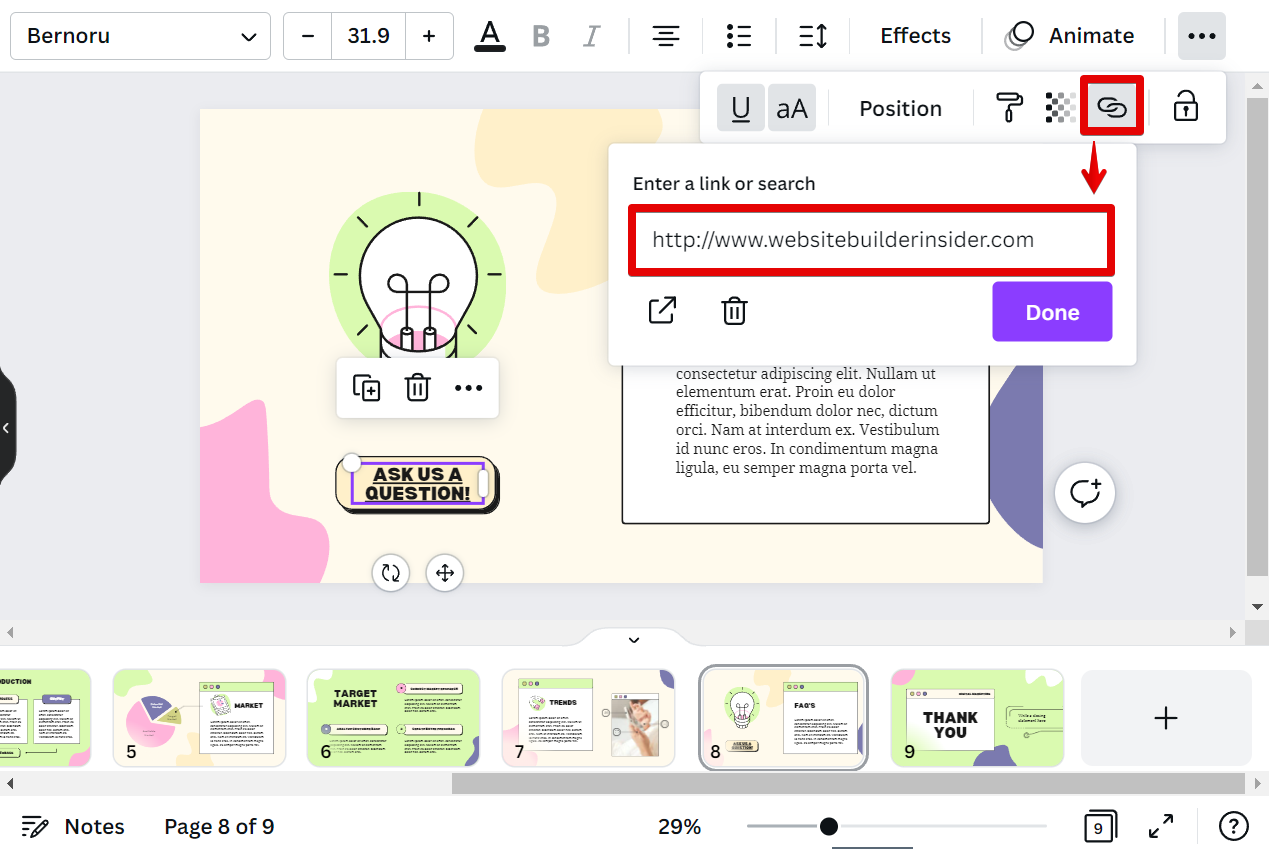Select the copy style paint roller
Image resolution: width=1269 pixels, height=849 pixels.
pos(1009,107)
